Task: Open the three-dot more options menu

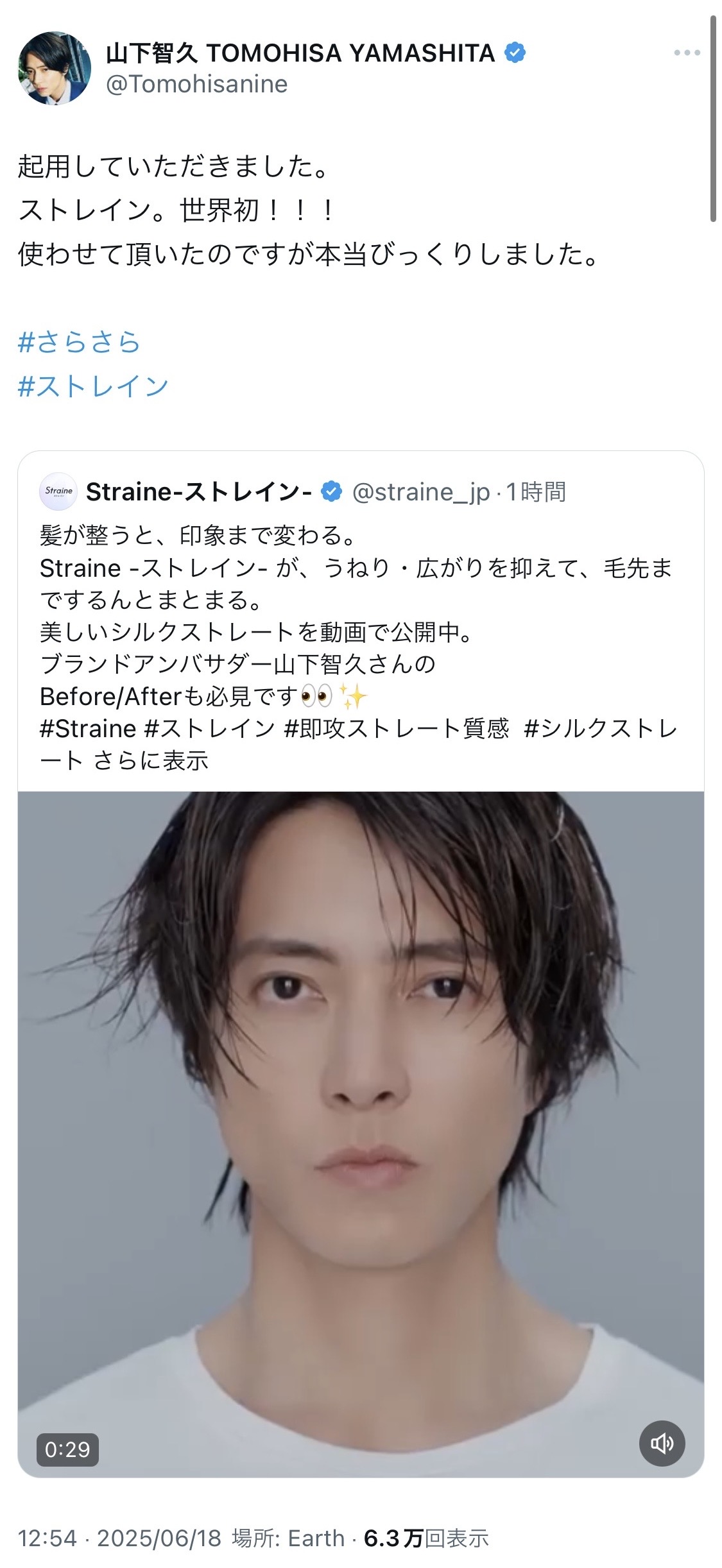Action: point(687,53)
